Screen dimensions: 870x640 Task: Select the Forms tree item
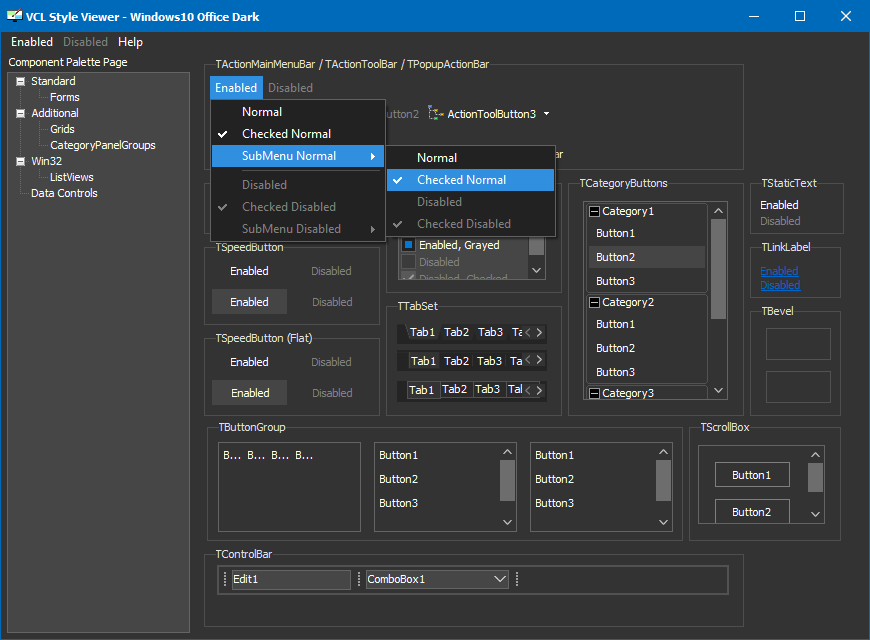click(64, 97)
